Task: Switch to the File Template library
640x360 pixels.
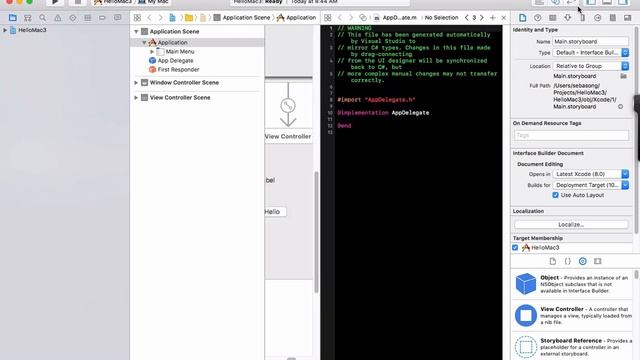Action: (553, 261)
